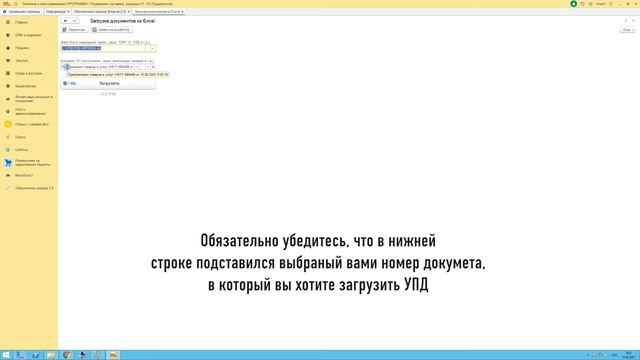Open the Казначейство sidebar section

click(25, 86)
